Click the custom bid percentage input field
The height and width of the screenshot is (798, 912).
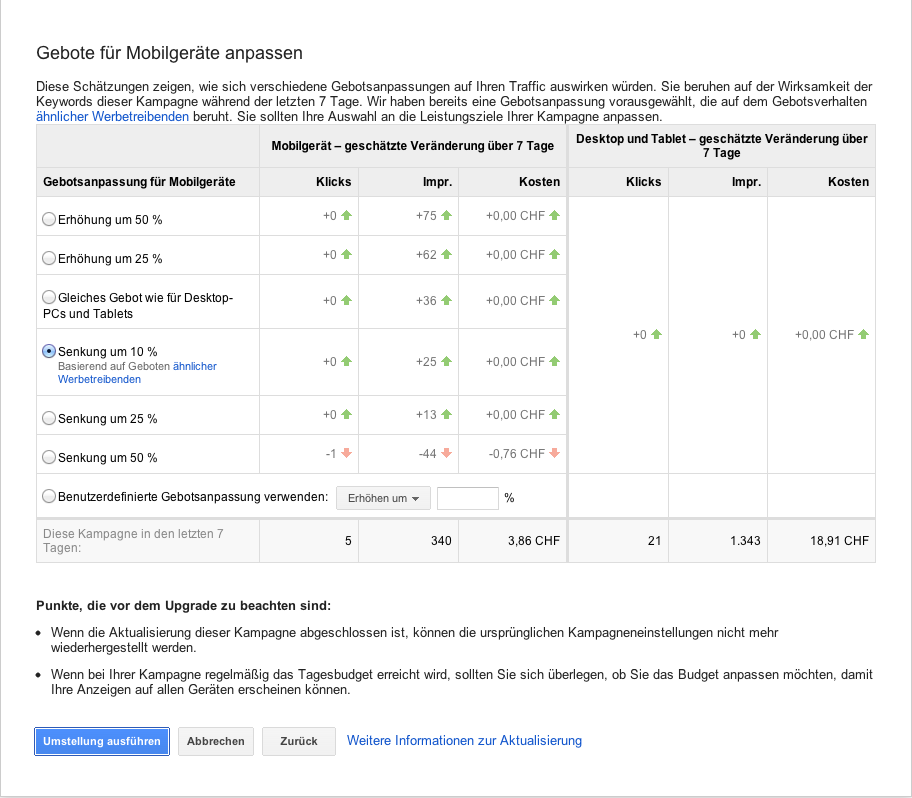(x=467, y=498)
